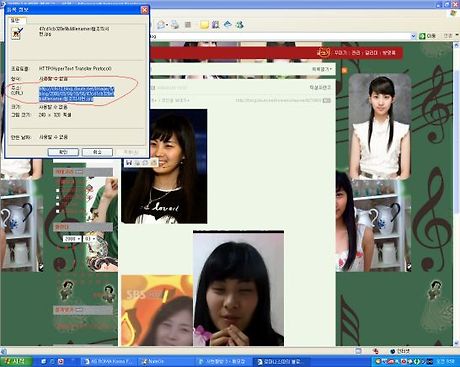
Task: Click the 확인 button in properties dialog
Action: pos(63,152)
